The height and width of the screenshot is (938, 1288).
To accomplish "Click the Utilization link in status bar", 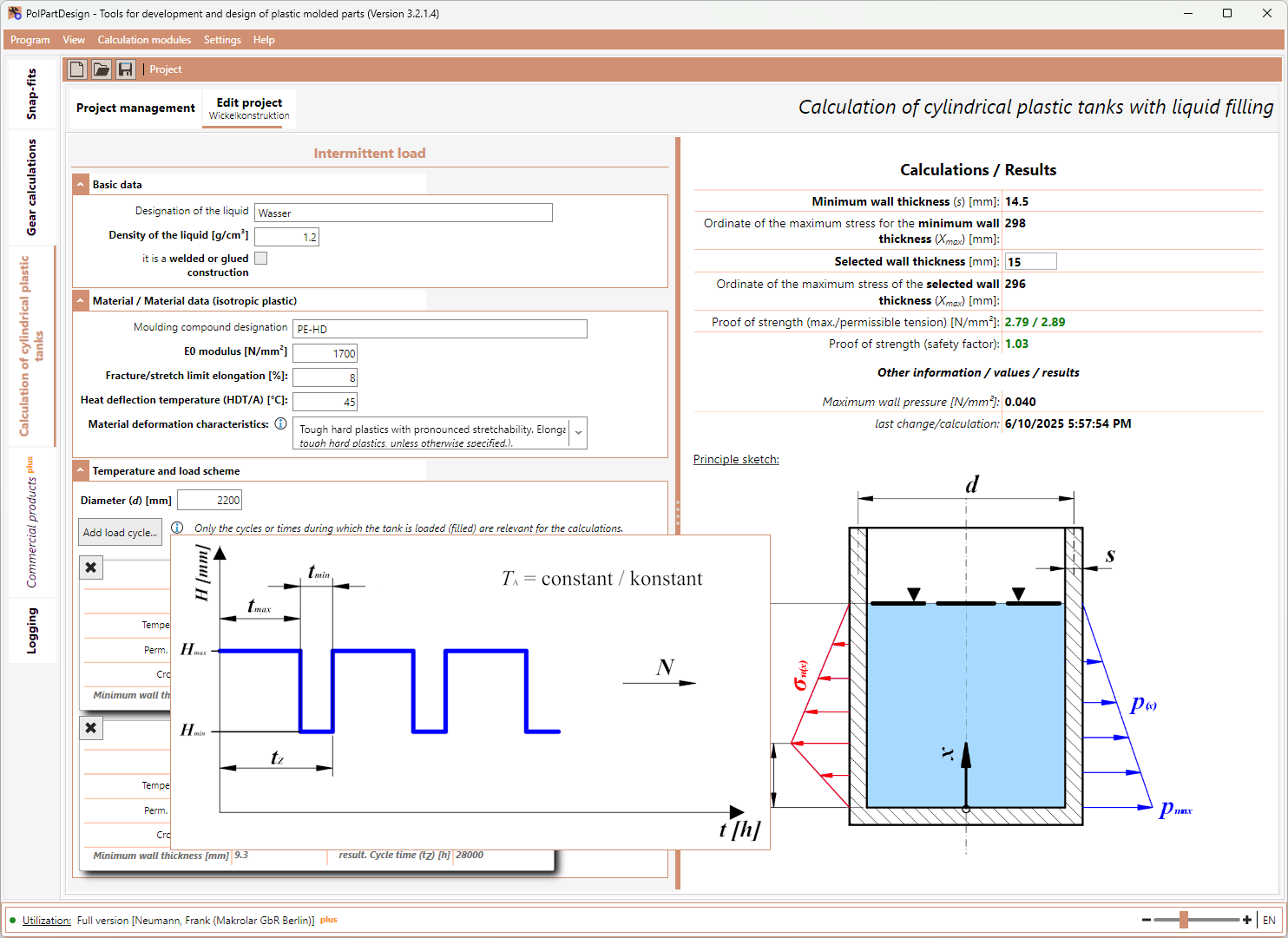I will click(47, 921).
